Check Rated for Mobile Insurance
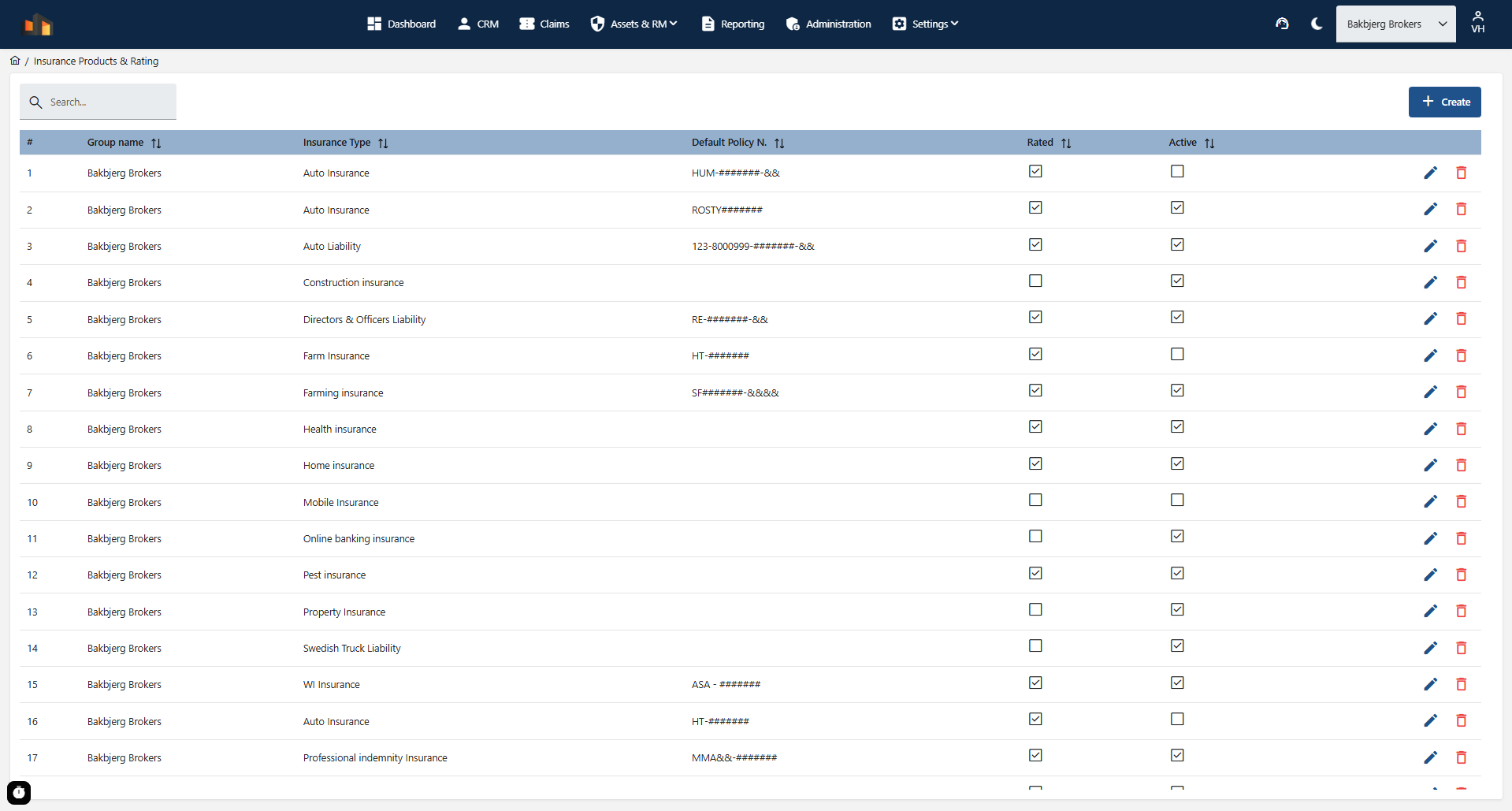 pyautogui.click(x=1035, y=500)
